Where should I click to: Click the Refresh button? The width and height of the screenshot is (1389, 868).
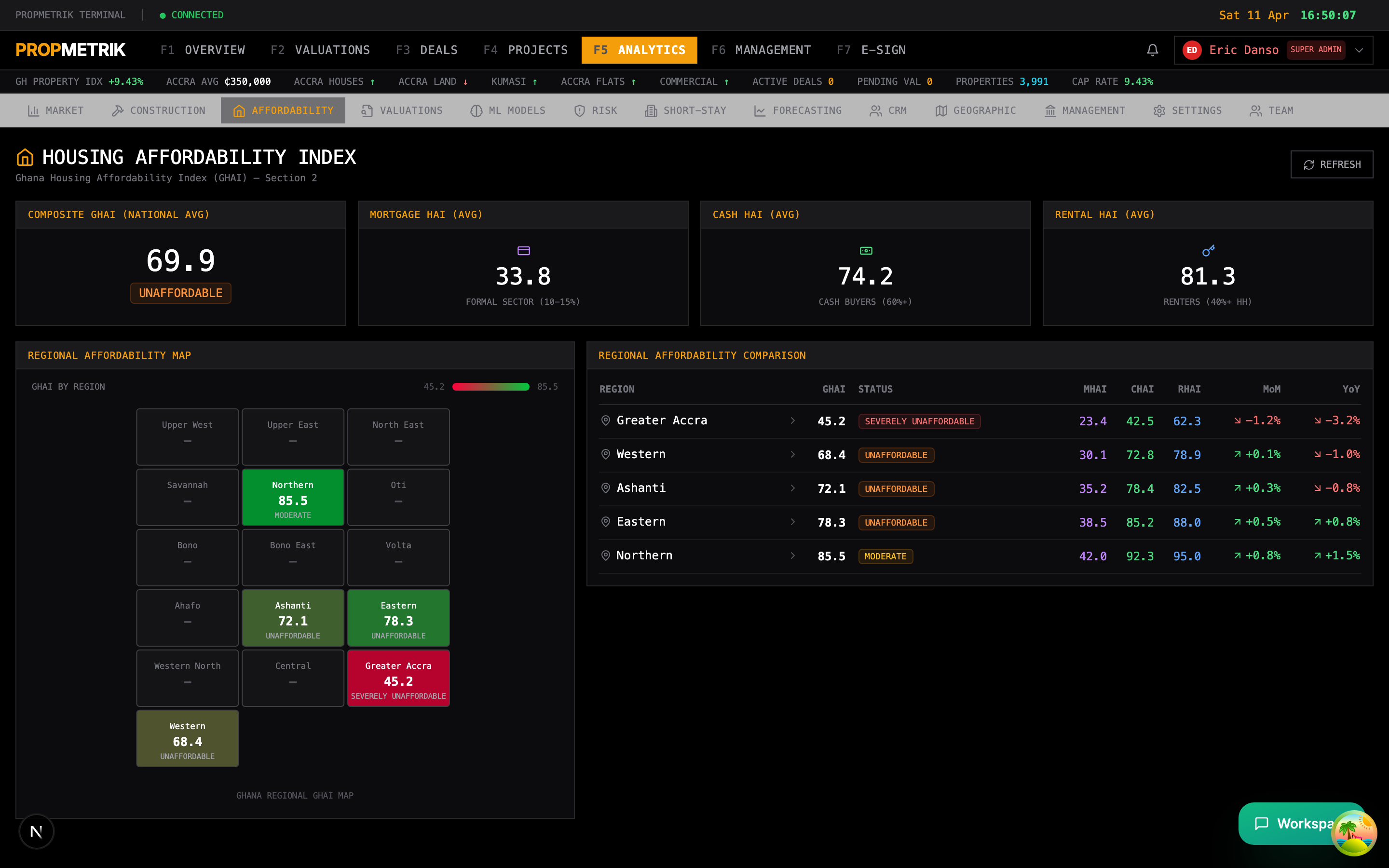1331,165
